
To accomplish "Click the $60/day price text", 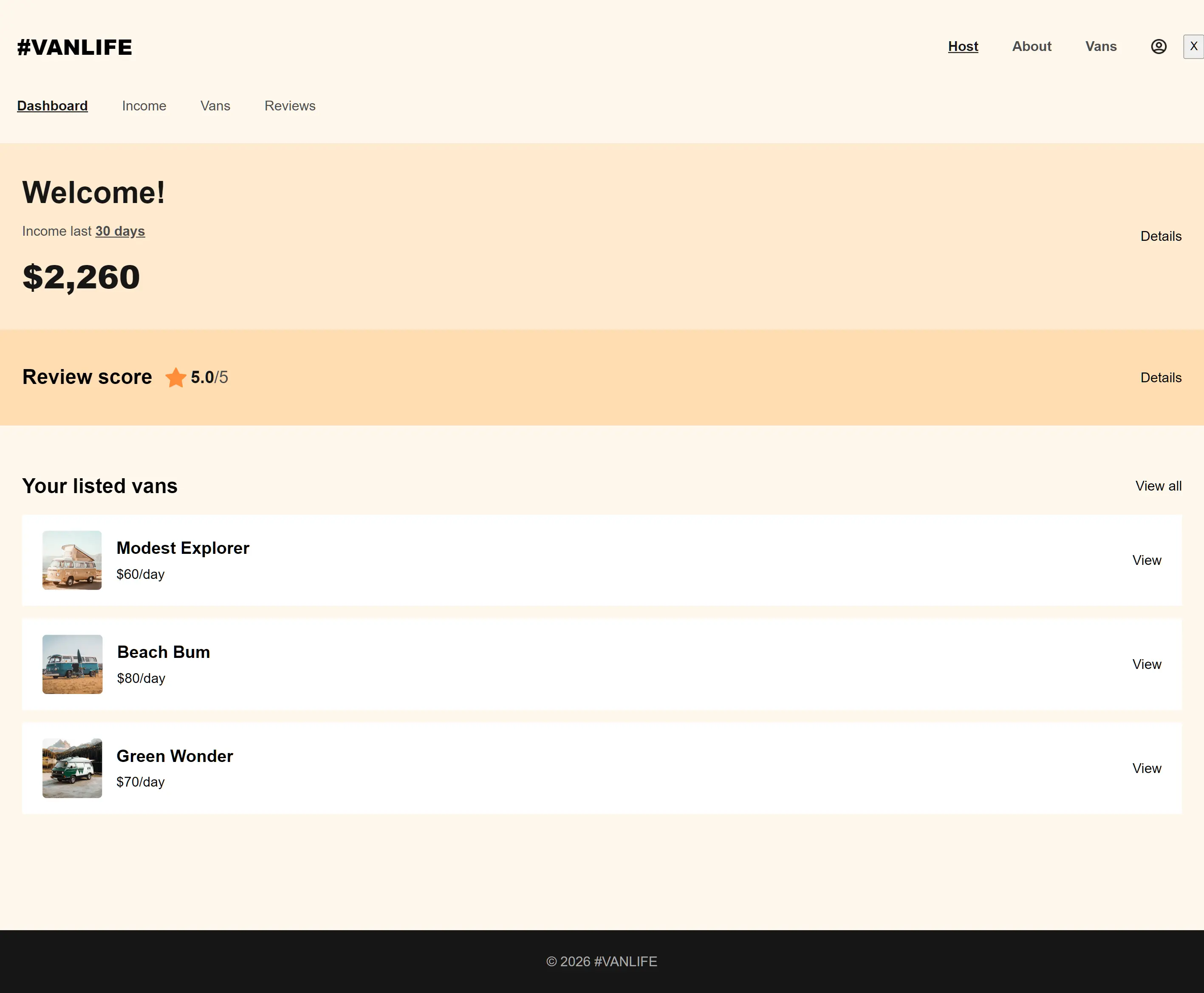I will pos(140,574).
